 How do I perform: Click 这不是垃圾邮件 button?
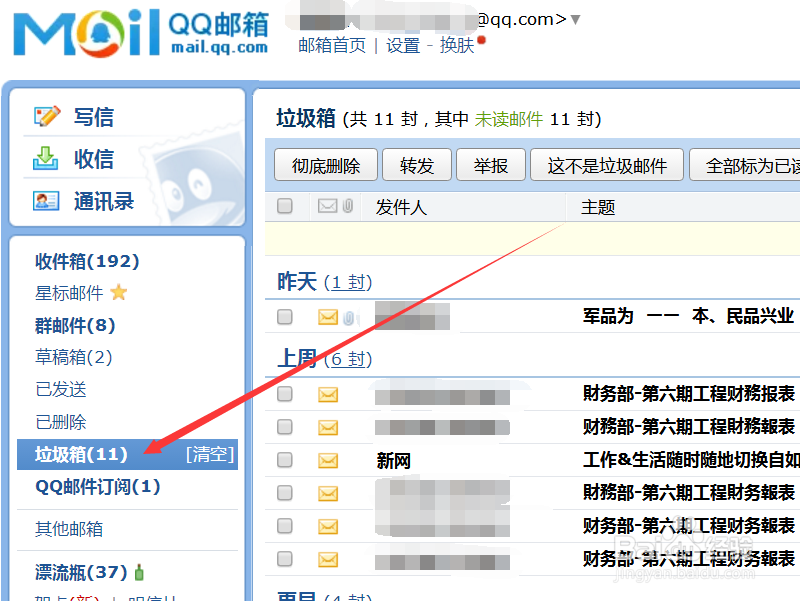tap(607, 165)
